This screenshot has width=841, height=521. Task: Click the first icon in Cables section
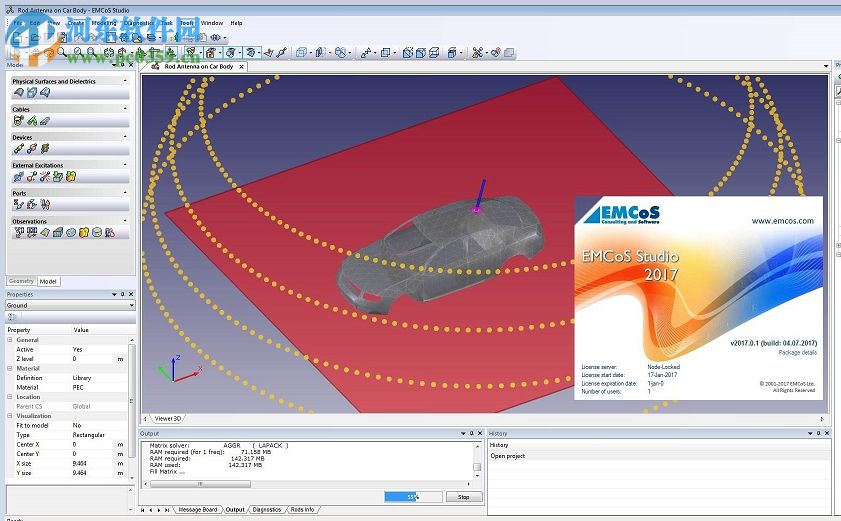click(x=19, y=121)
